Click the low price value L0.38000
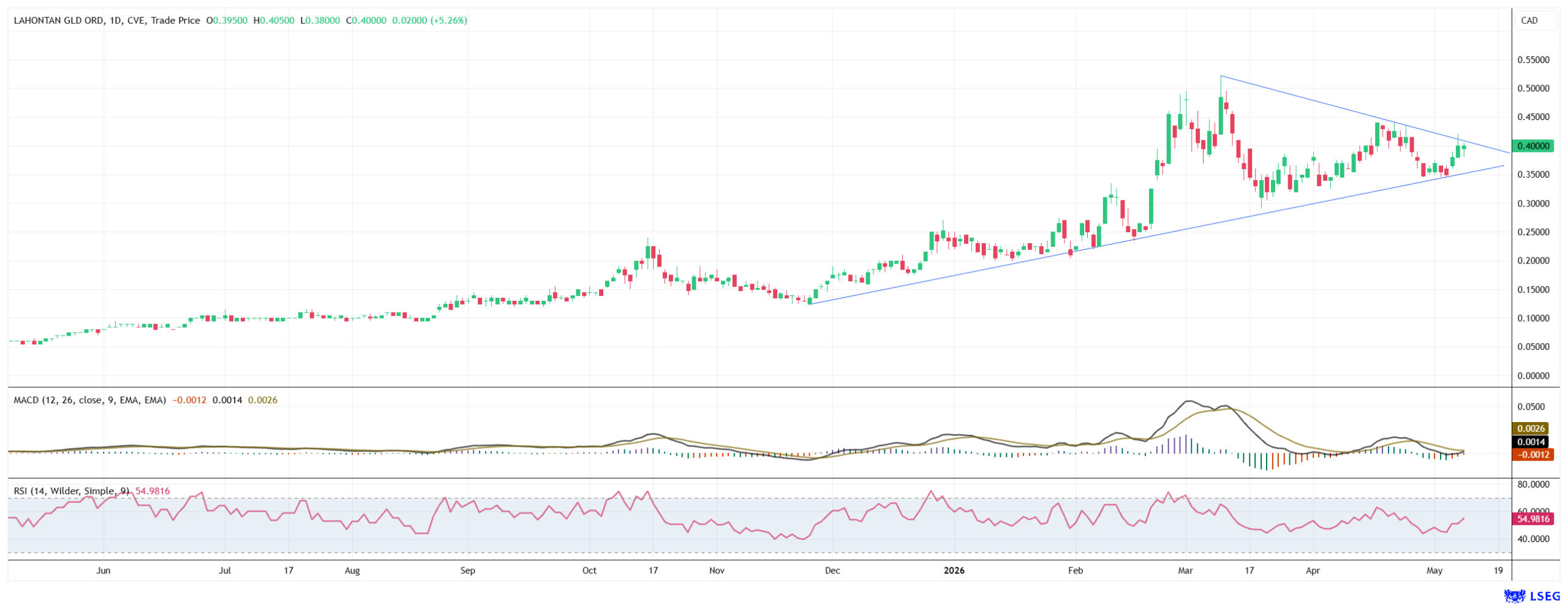Screen dimensions: 1568x604 [320, 20]
